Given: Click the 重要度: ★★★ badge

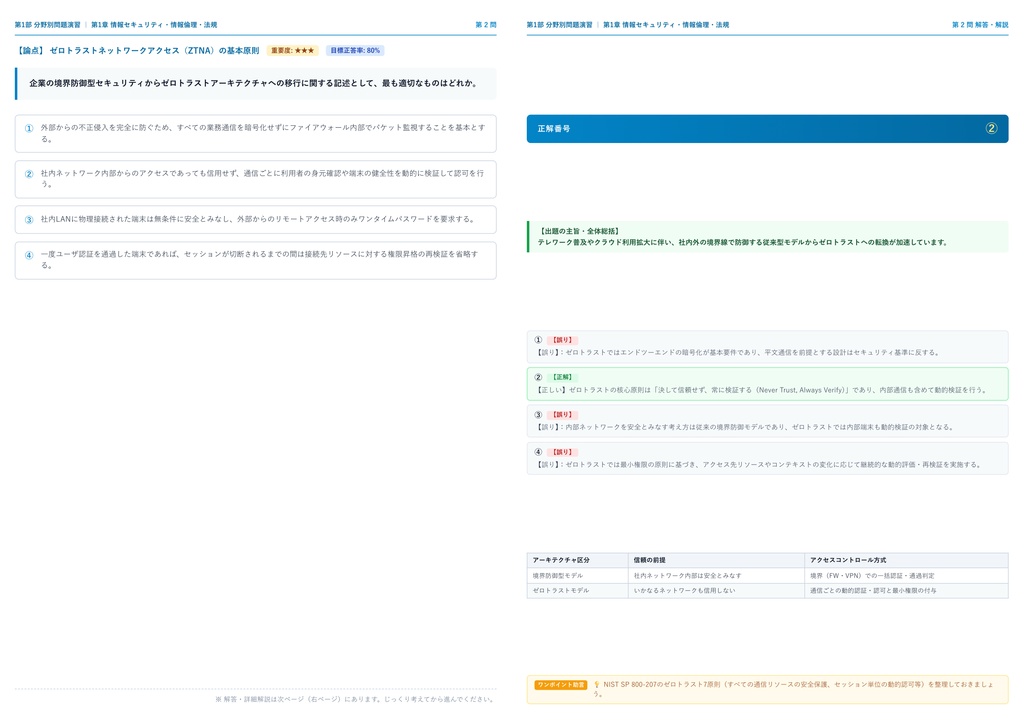Looking at the screenshot, I should tap(293, 50).
